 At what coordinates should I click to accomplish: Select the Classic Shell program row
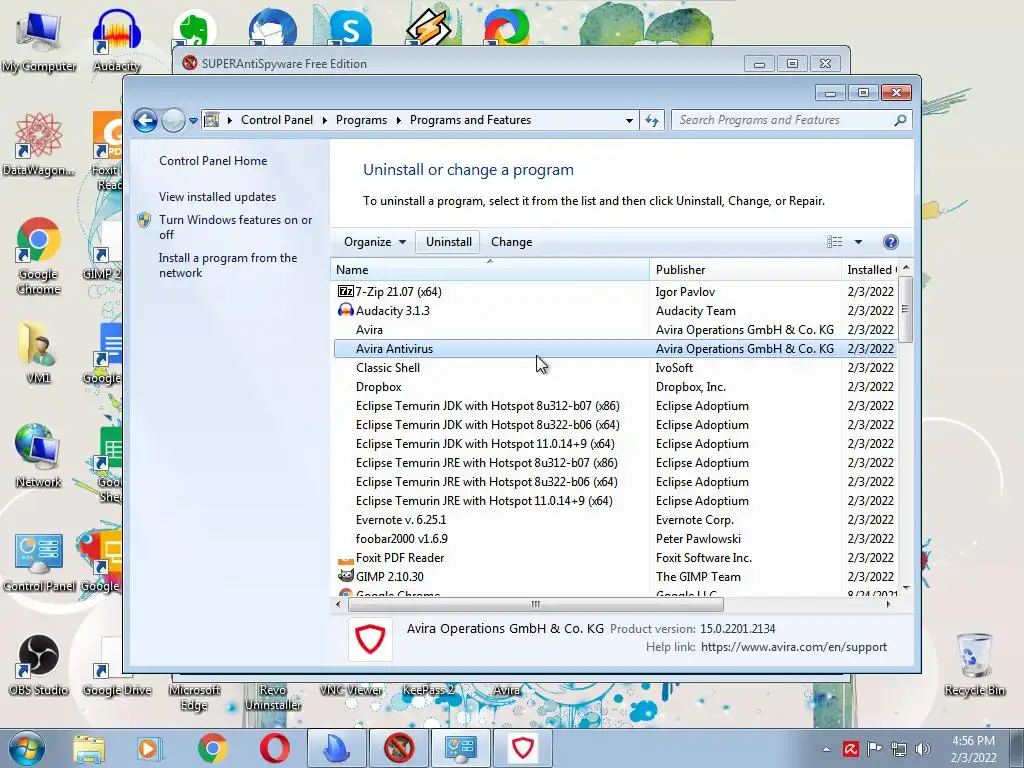tap(614, 368)
